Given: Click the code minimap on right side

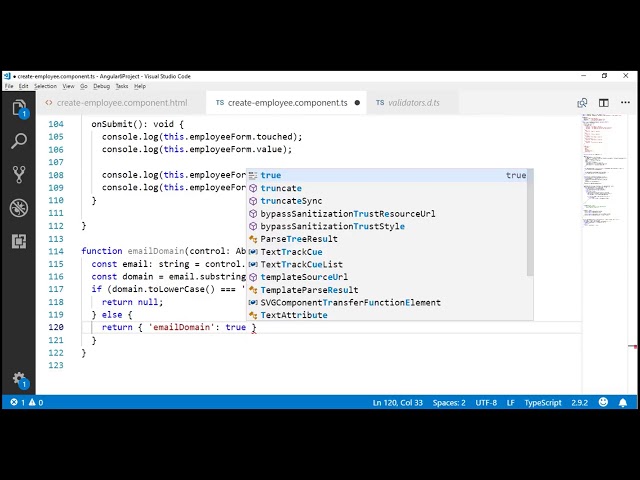Looking at the screenshot, I should [x=604, y=171].
